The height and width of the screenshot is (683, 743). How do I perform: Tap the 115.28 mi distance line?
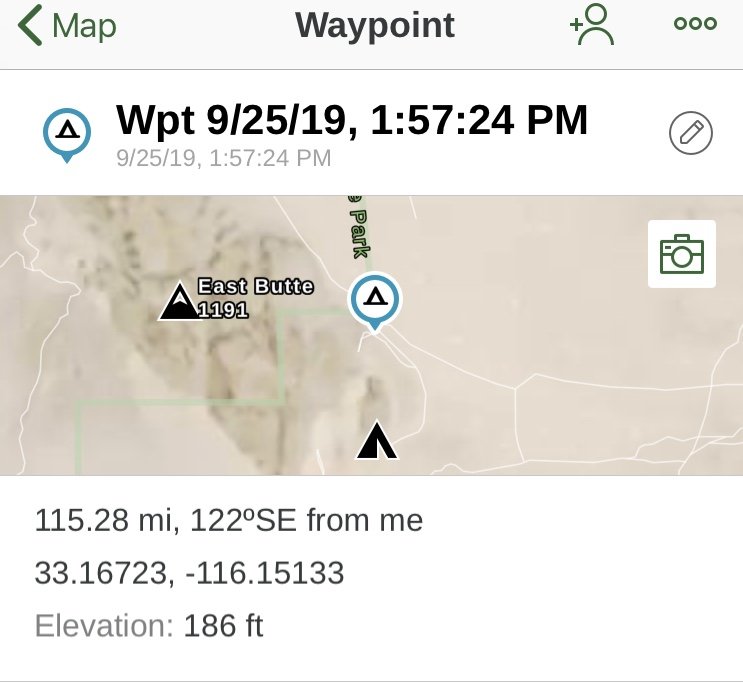(x=229, y=520)
